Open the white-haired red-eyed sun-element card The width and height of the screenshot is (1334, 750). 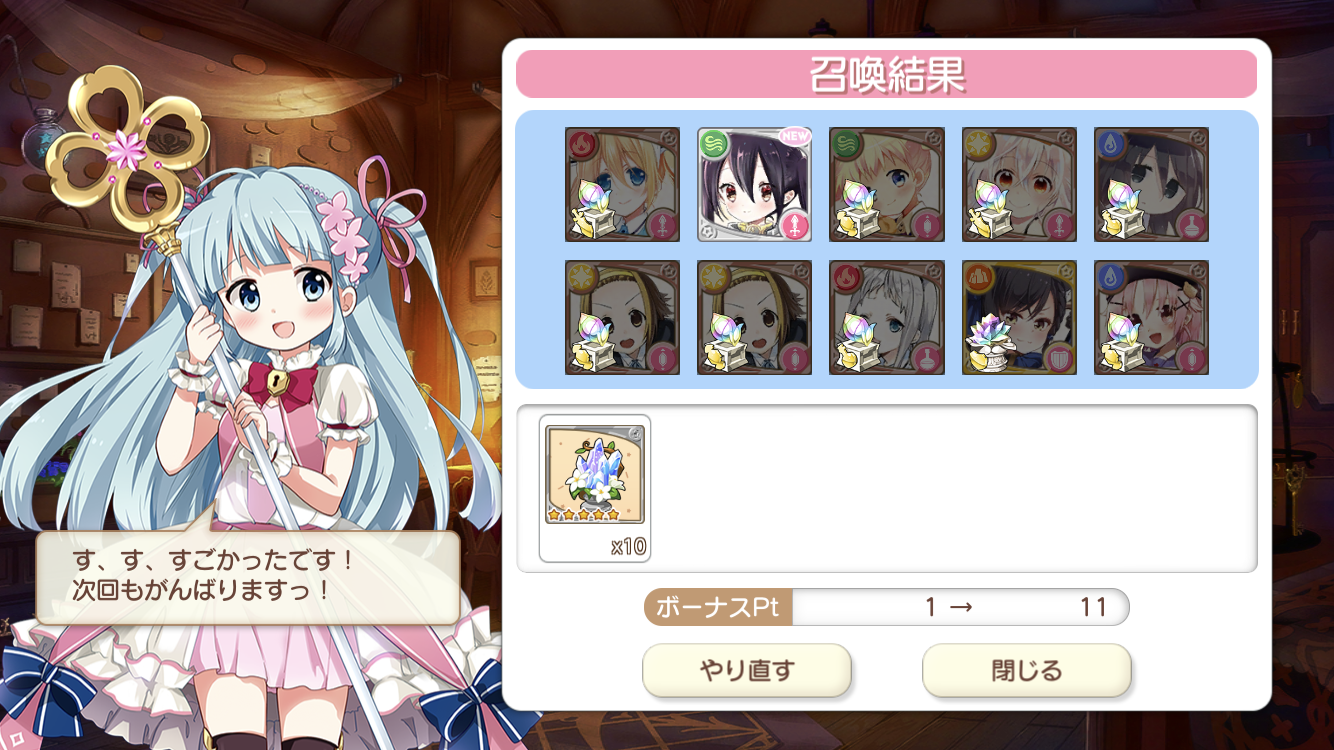pyautogui.click(x=1019, y=184)
